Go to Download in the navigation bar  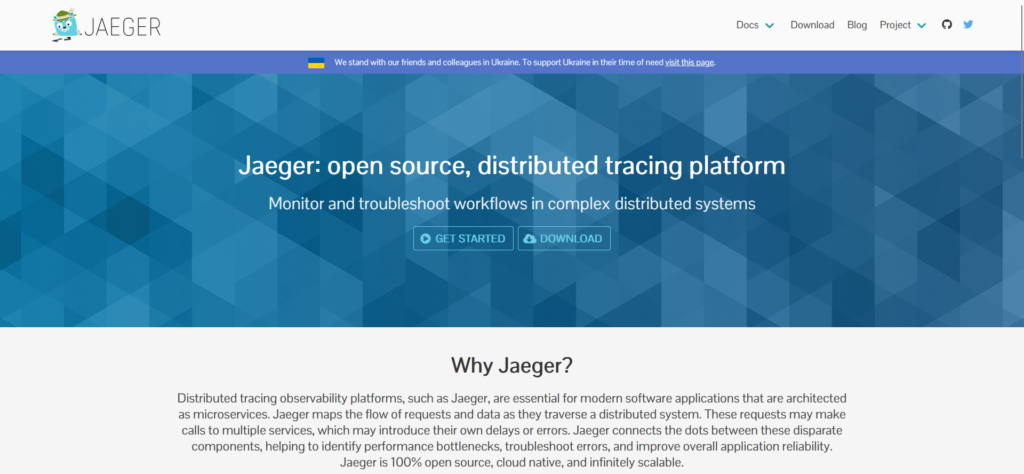(812, 25)
